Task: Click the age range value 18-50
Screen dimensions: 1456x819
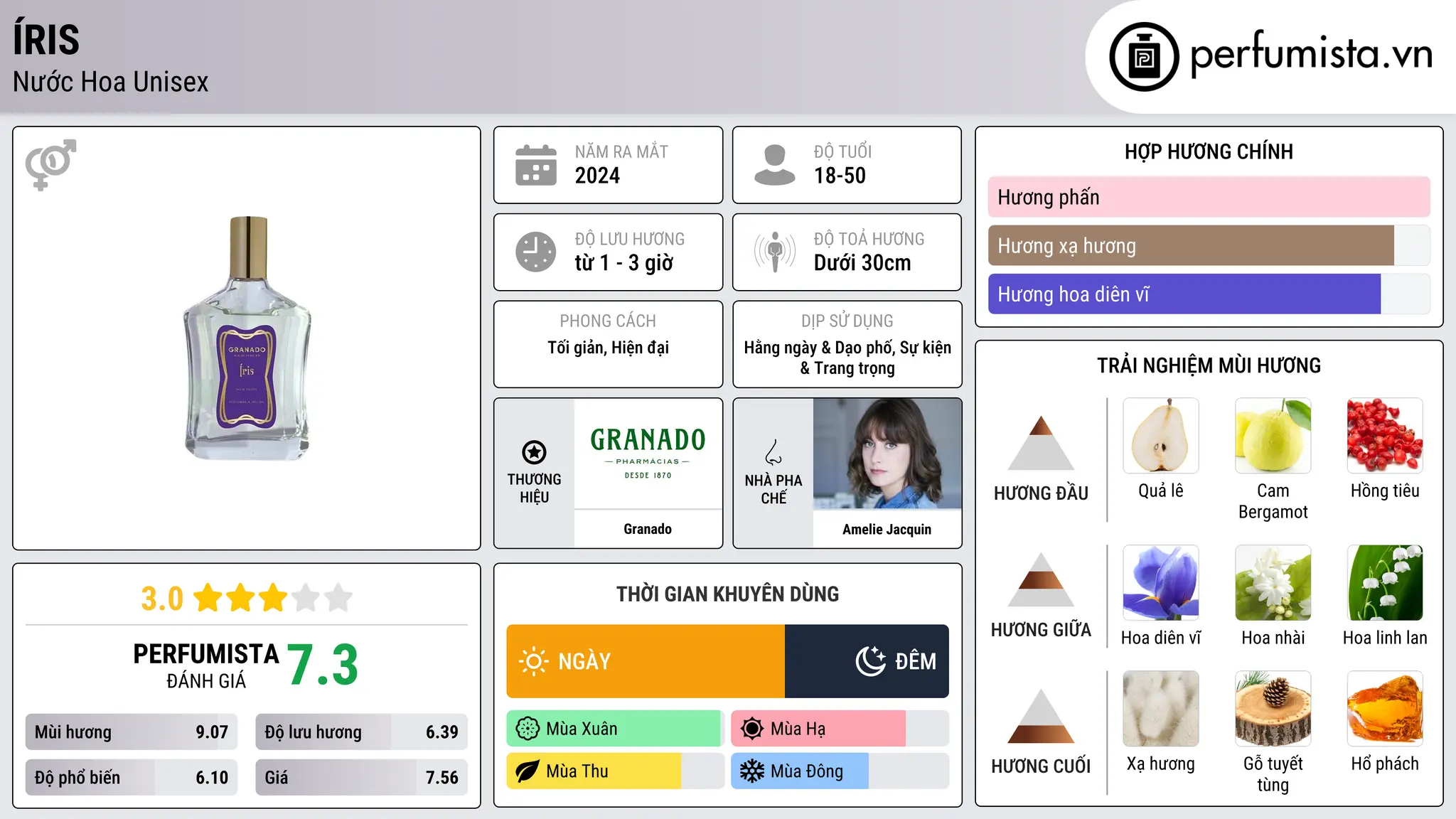Action: click(840, 176)
